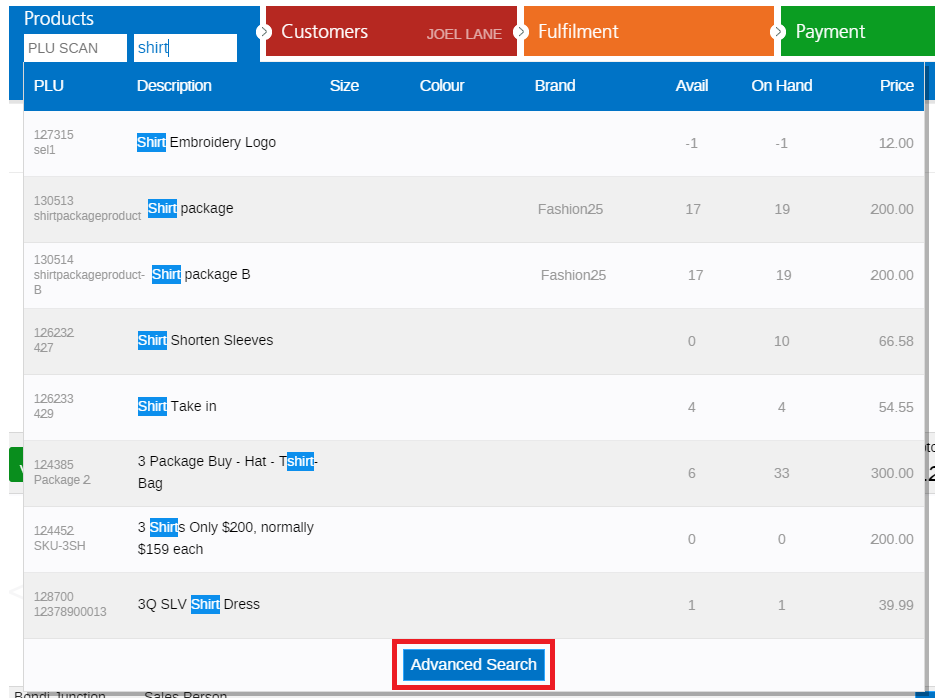The width and height of the screenshot is (935, 698).
Task: Click the Advanced Search button
Action: pos(473,665)
